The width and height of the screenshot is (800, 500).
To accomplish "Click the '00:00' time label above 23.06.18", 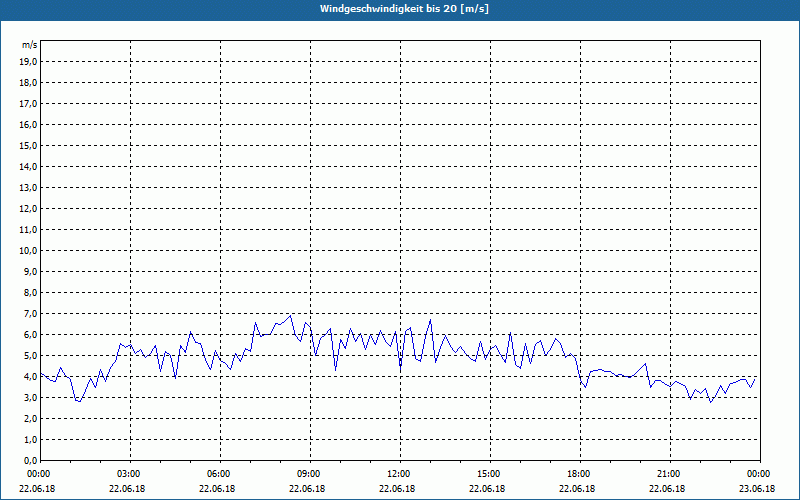I will coord(759,474).
